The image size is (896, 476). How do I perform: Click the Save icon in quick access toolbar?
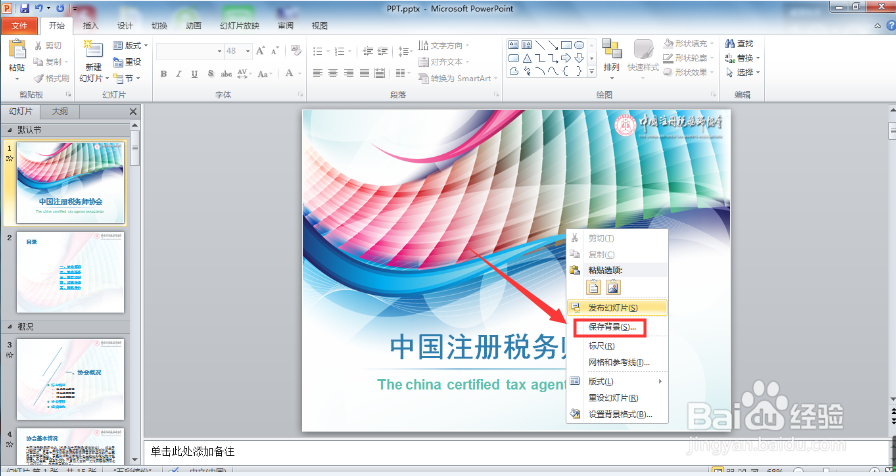pyautogui.click(x=25, y=8)
